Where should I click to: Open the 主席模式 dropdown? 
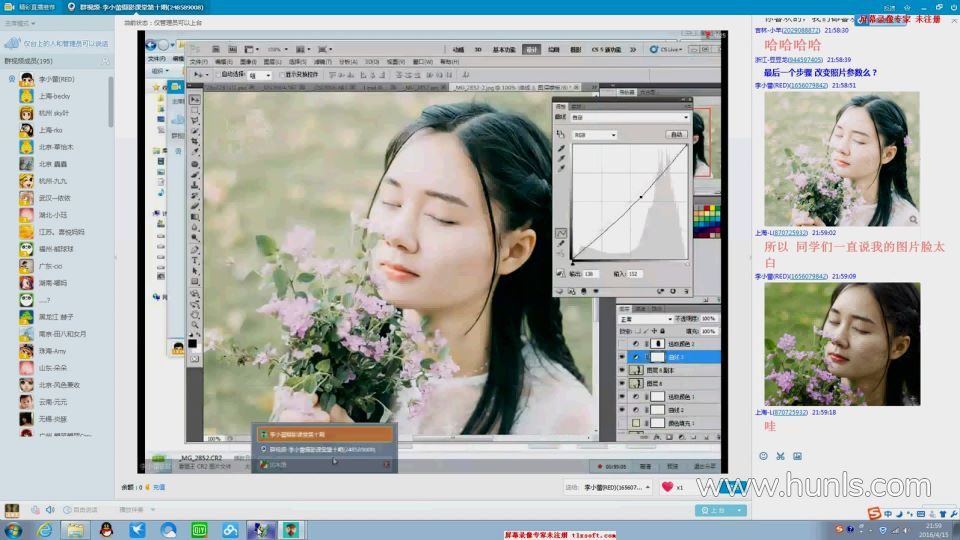20,23
